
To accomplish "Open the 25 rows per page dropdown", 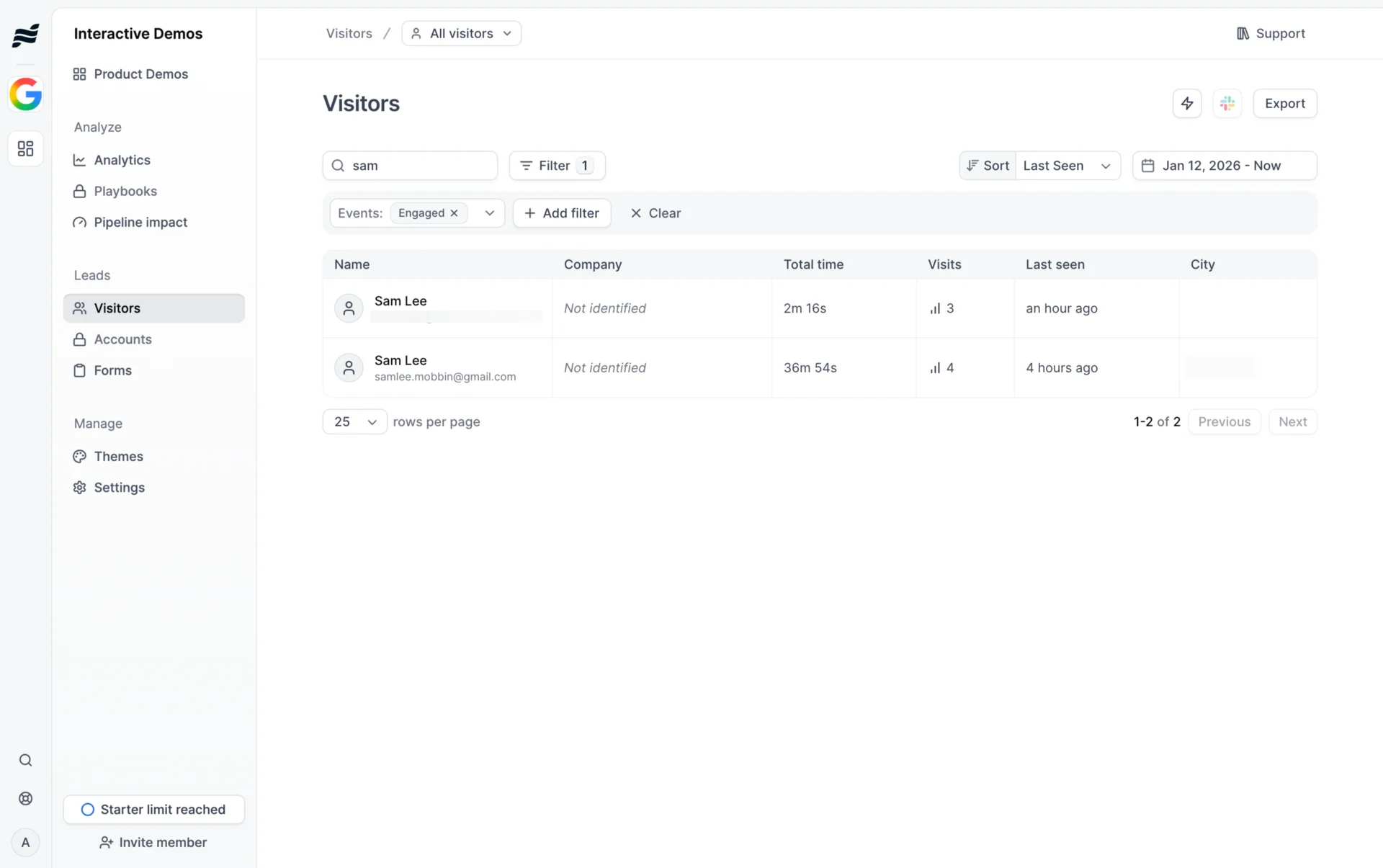I will click(x=354, y=421).
